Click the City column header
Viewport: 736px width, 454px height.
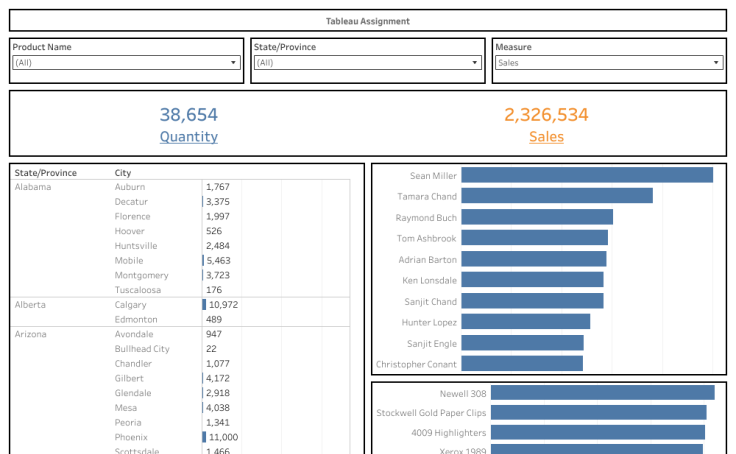coord(123,173)
